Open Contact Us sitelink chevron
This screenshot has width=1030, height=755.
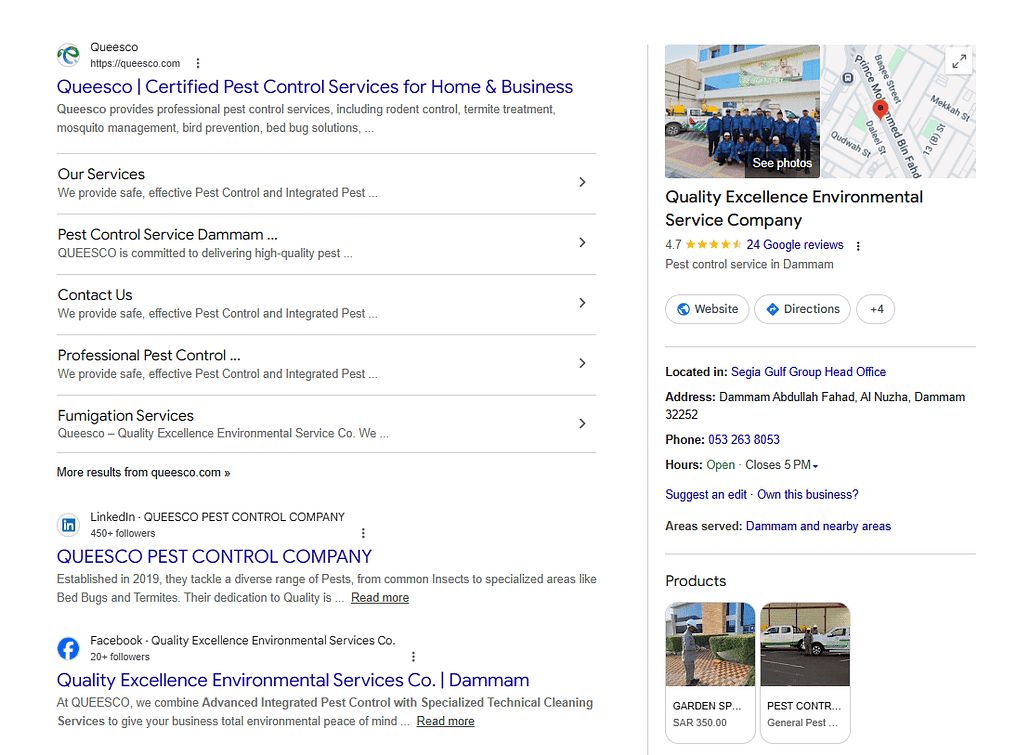(x=582, y=303)
